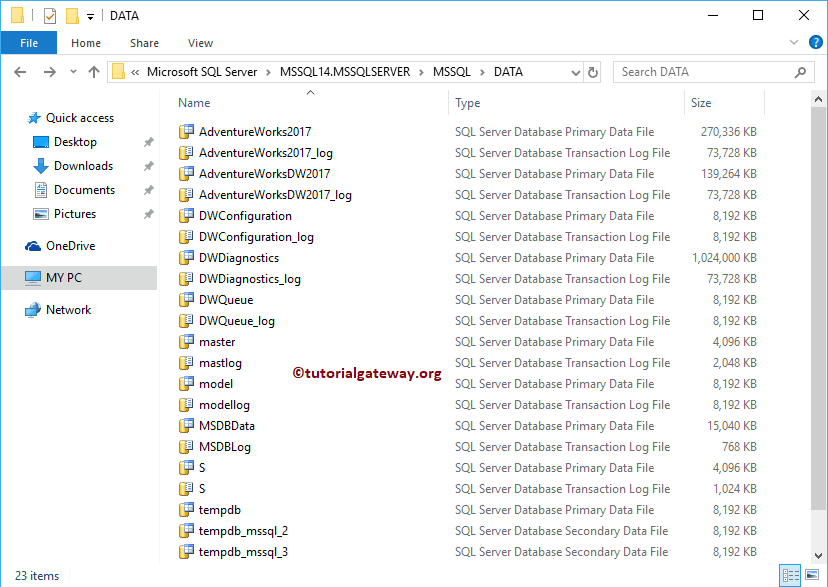Viewport: 828px width, 587px height.
Task: Navigate back using the back arrow
Action: [19, 71]
